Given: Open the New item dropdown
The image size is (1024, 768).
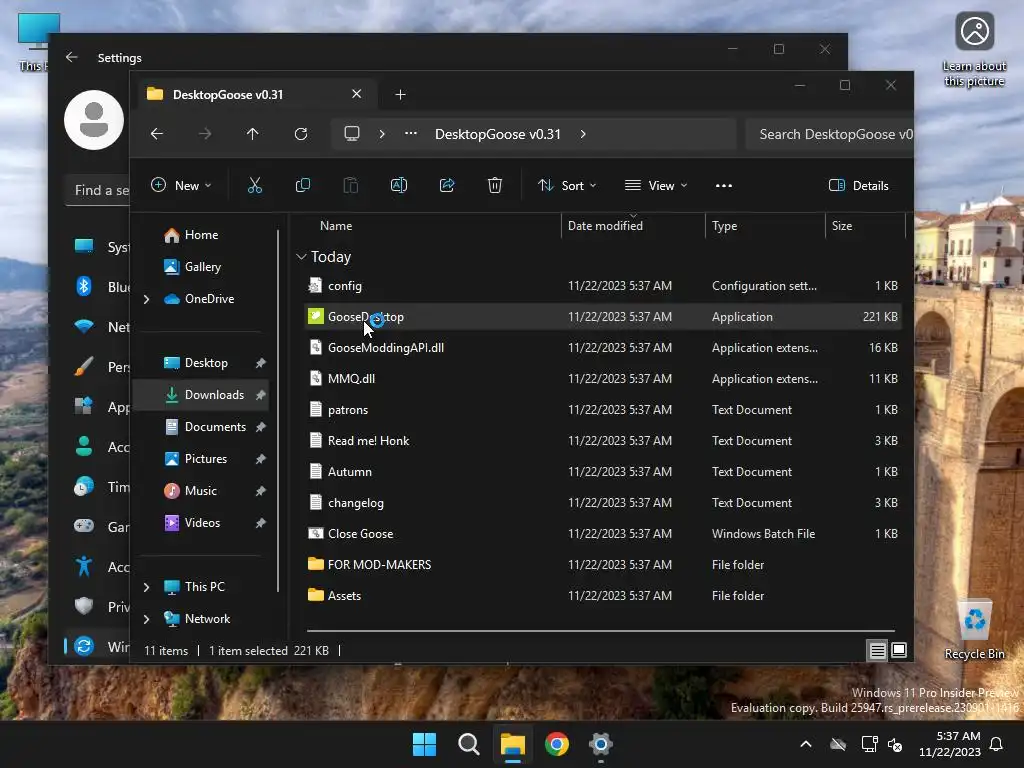Looking at the screenshot, I should tap(181, 185).
